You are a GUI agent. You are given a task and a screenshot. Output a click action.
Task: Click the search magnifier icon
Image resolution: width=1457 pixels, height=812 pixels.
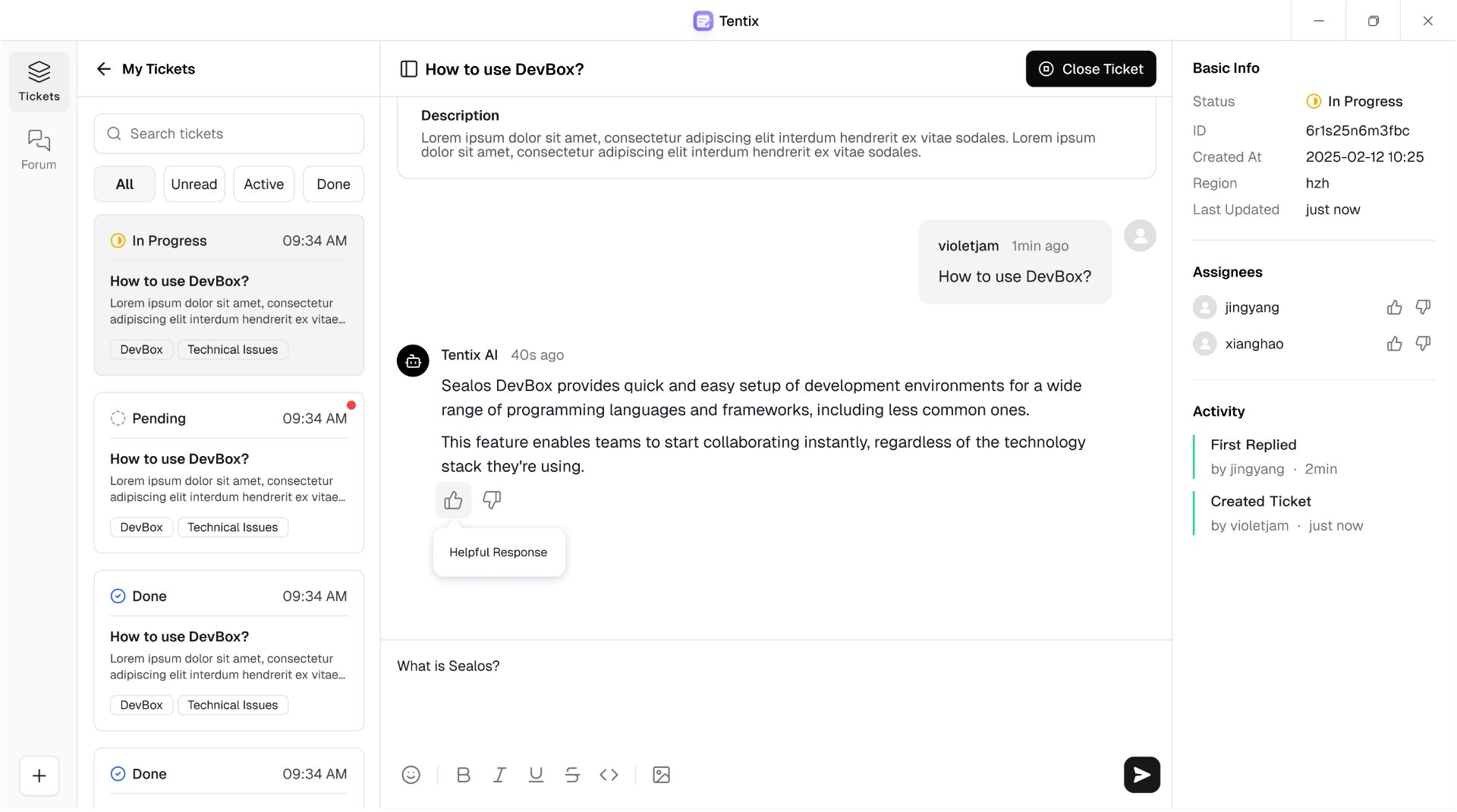[x=114, y=134]
